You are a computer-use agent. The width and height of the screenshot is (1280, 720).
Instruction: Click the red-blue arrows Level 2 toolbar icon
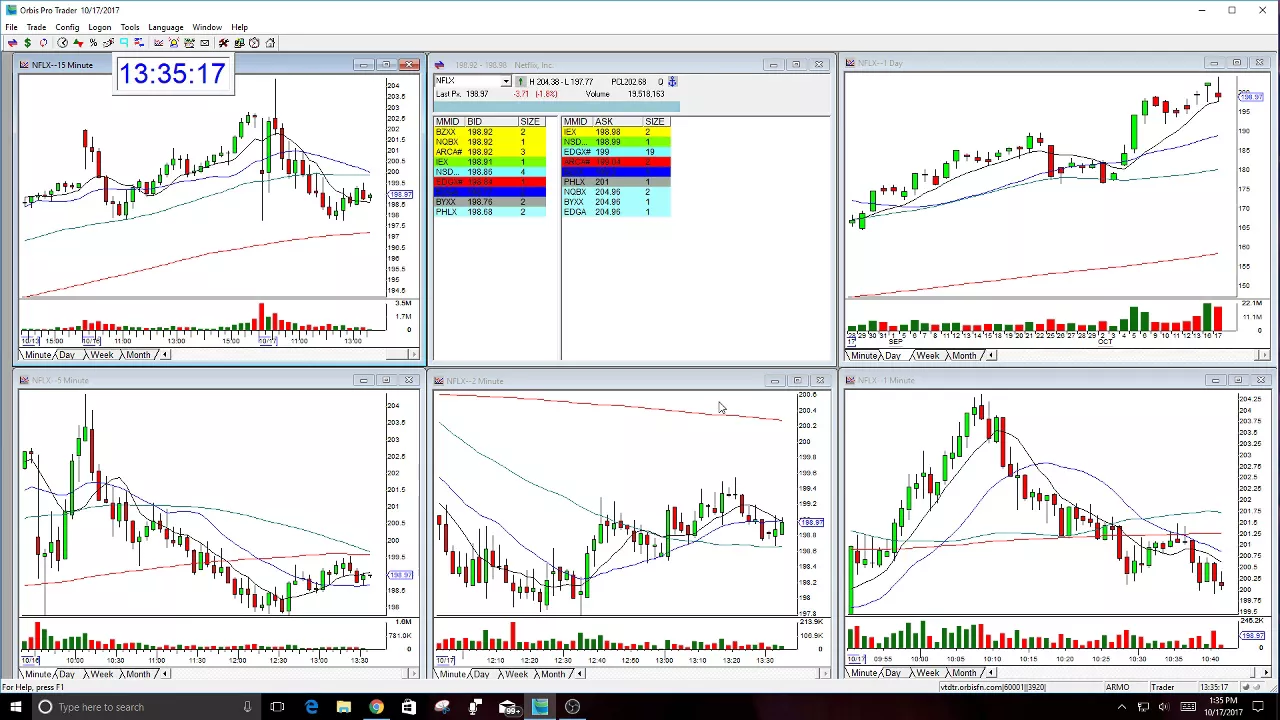12,43
